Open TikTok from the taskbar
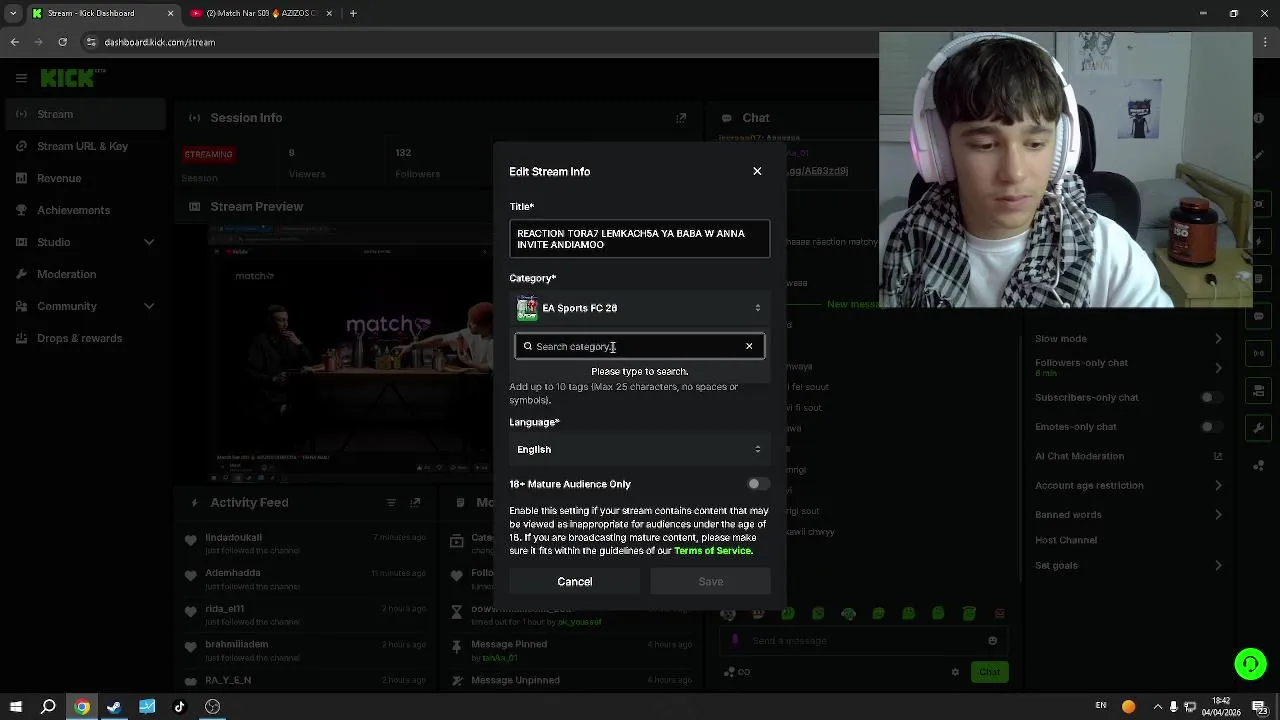Screen dimensions: 1280x720 [x=180, y=707]
